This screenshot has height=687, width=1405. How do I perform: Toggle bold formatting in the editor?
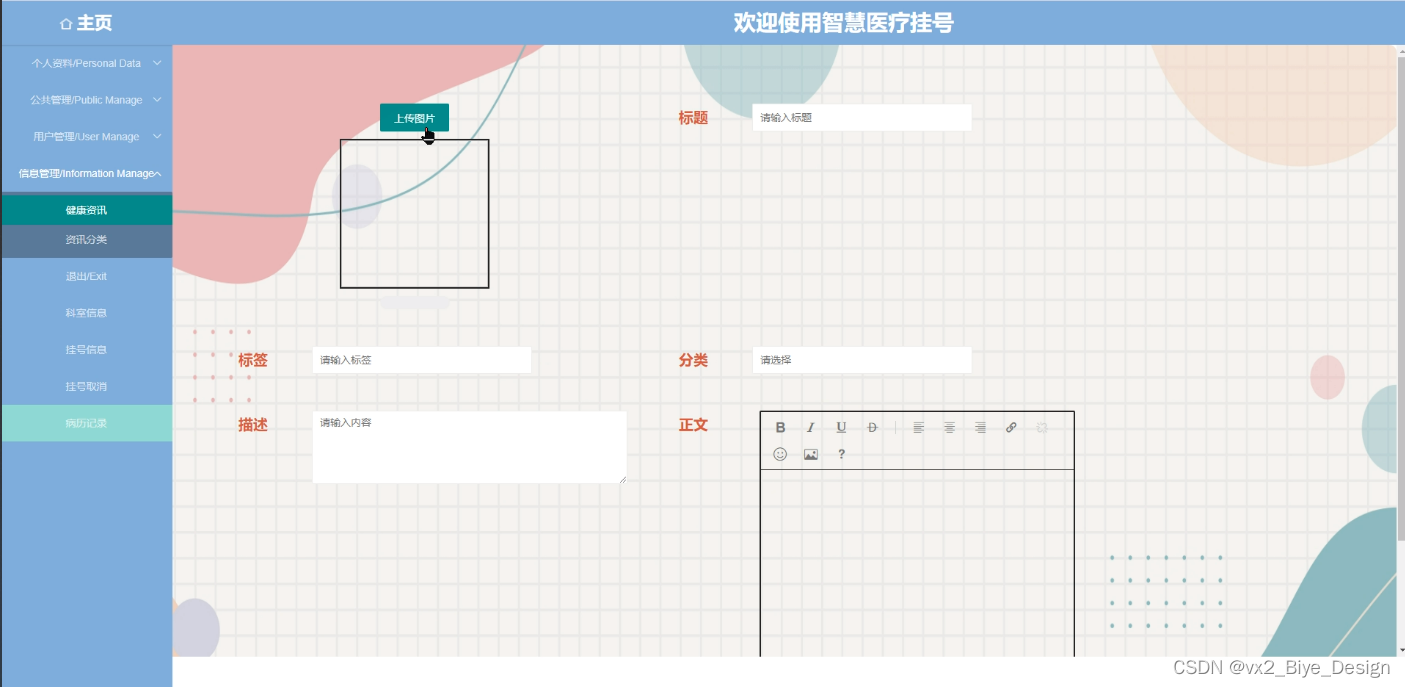[x=780, y=427]
